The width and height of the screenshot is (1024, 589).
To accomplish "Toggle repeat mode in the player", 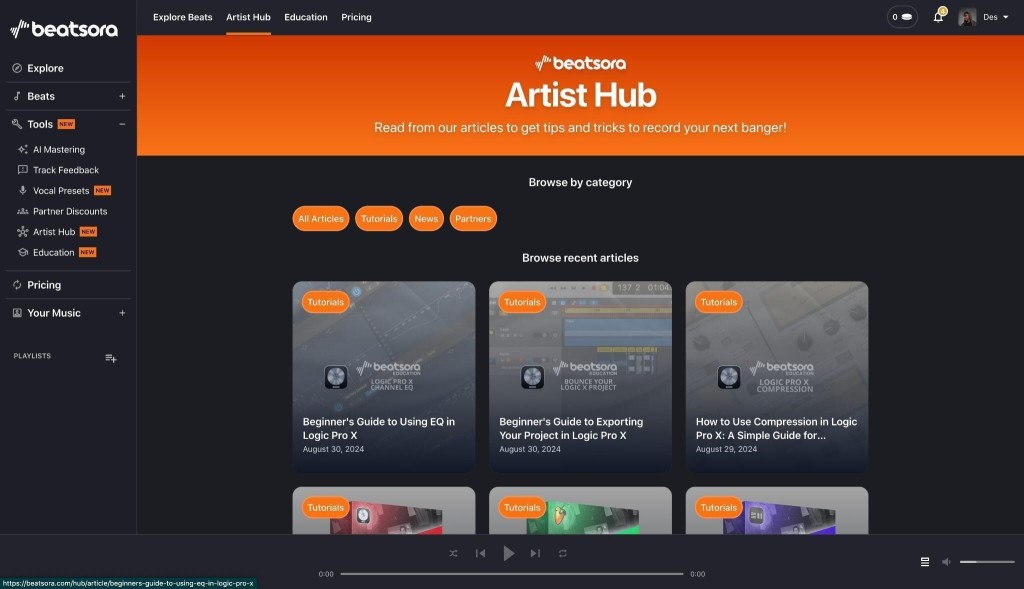I will tap(562, 553).
